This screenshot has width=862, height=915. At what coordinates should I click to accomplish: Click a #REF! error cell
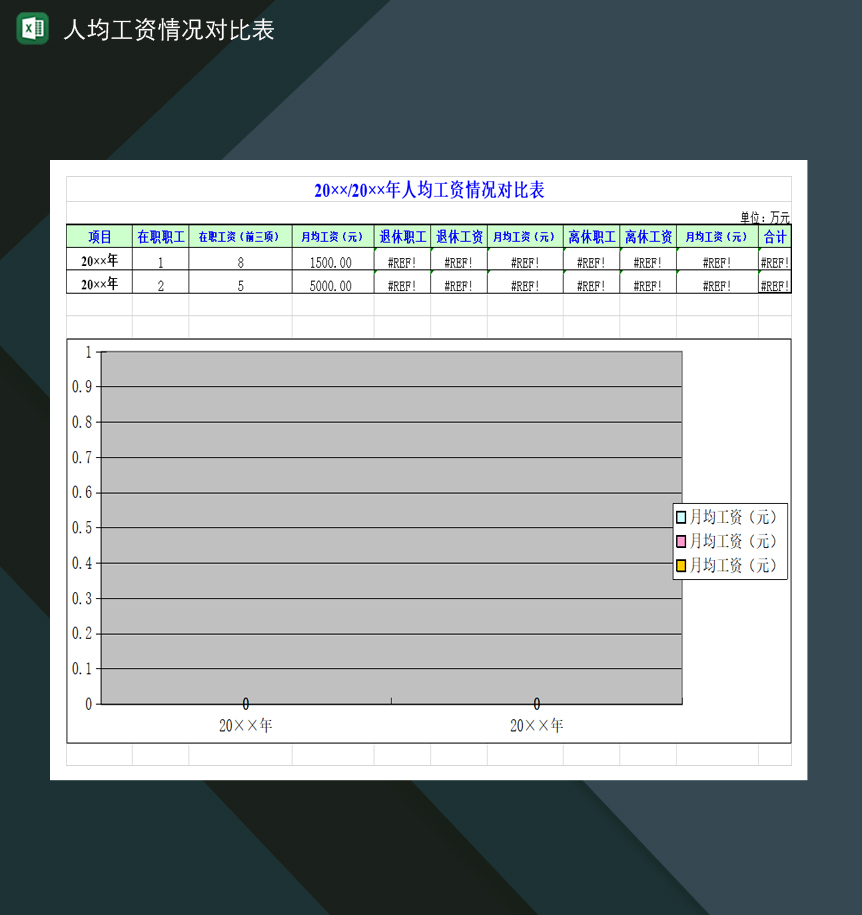tap(402, 261)
